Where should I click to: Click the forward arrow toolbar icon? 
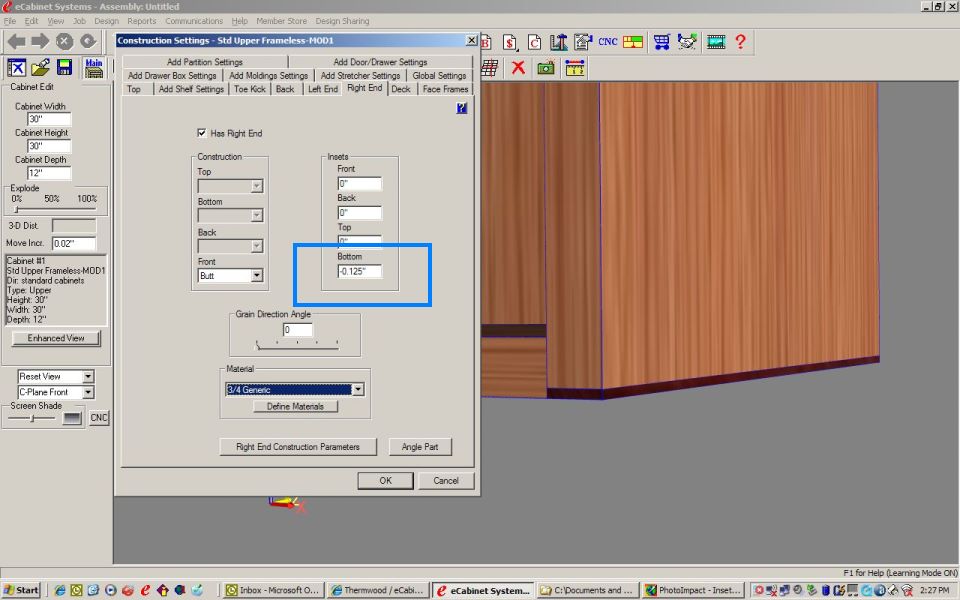pos(40,42)
